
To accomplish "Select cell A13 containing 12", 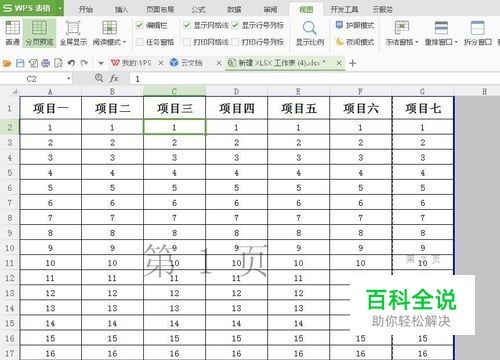I will point(50,293).
